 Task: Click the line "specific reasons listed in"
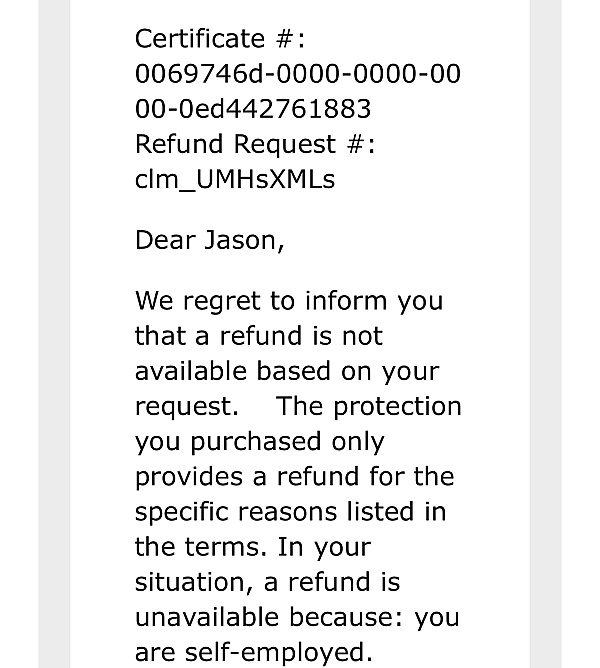tap(291, 512)
